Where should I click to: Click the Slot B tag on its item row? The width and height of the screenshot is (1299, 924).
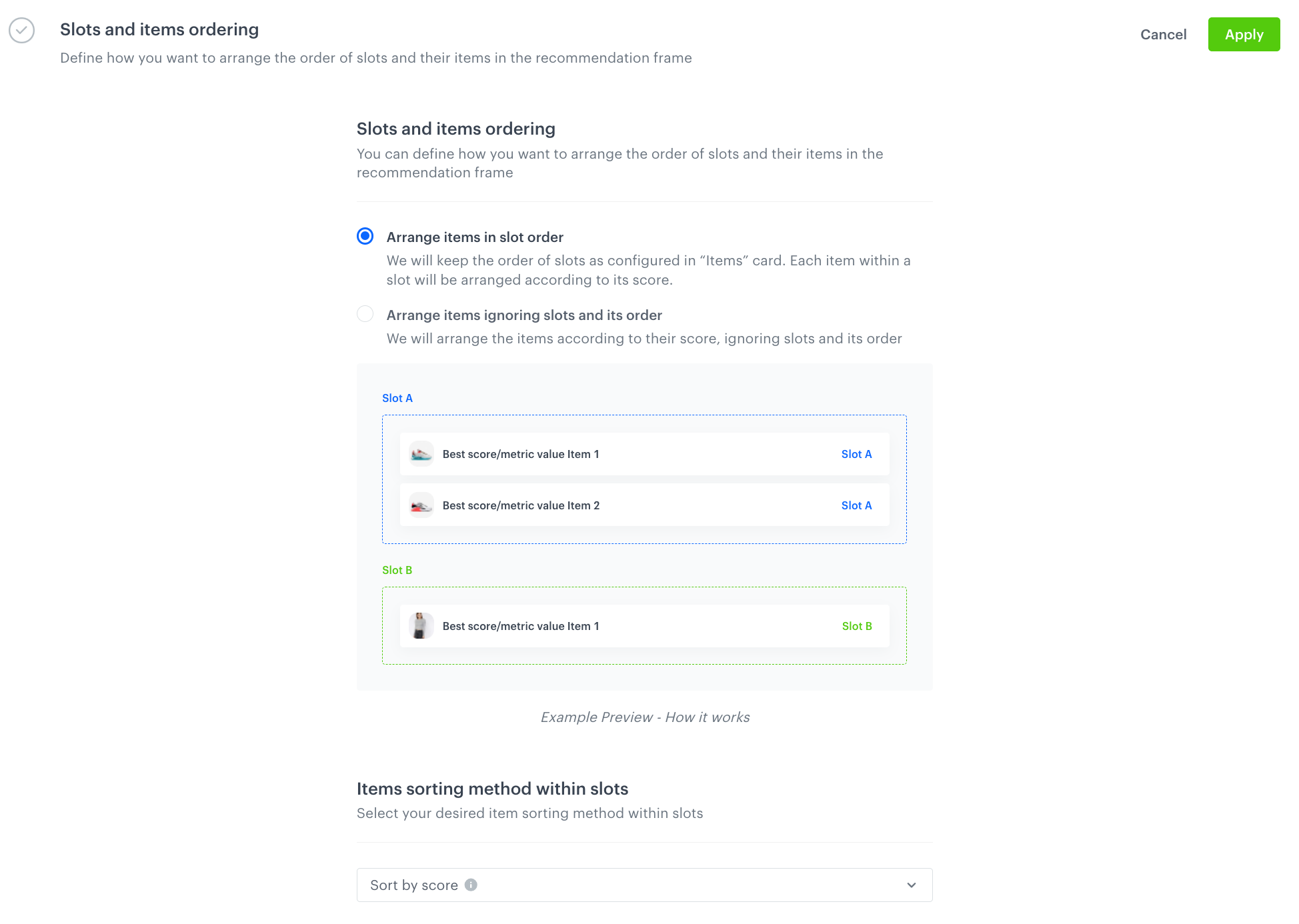[x=856, y=626]
